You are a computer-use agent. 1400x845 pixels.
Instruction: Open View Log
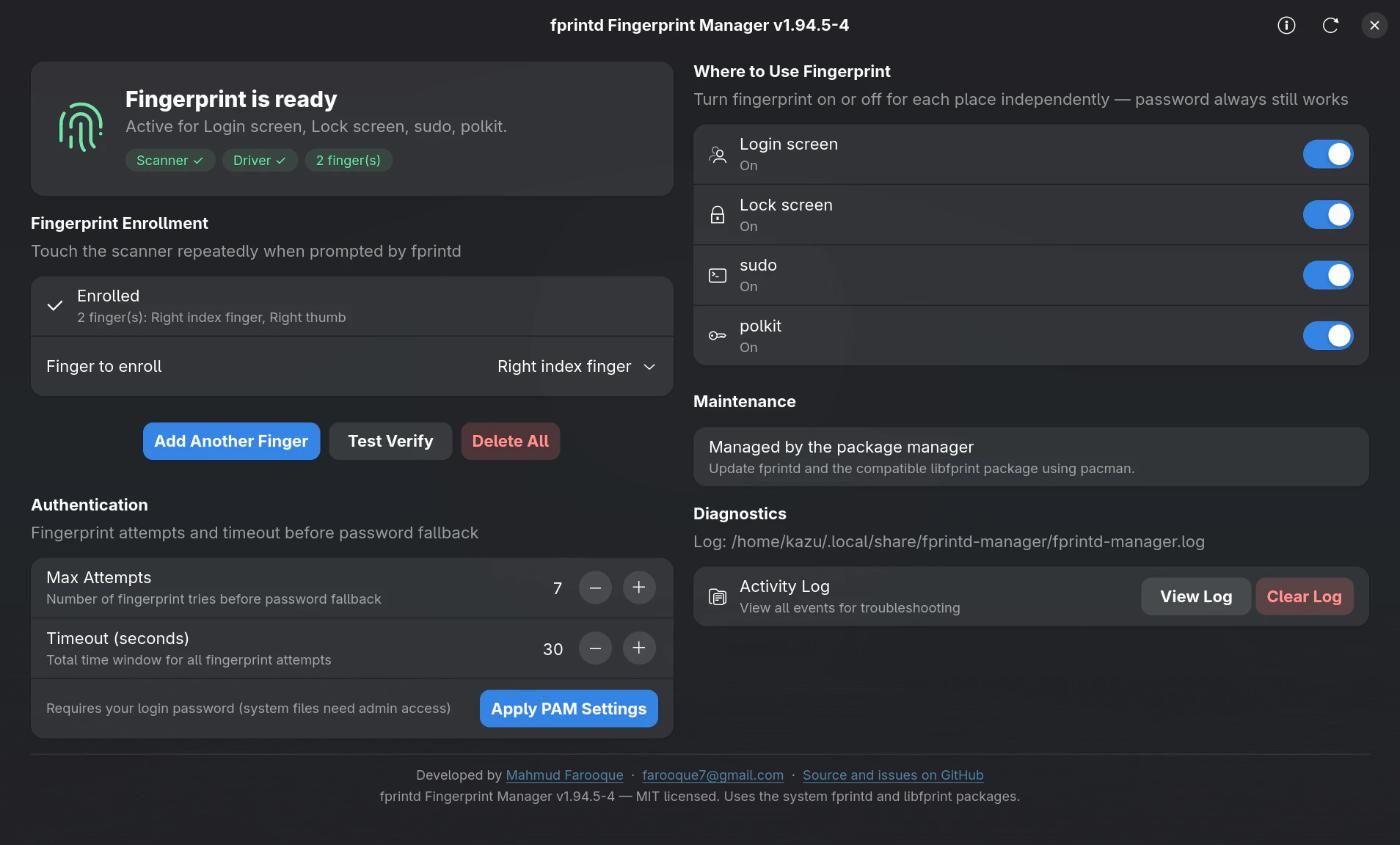(x=1196, y=597)
